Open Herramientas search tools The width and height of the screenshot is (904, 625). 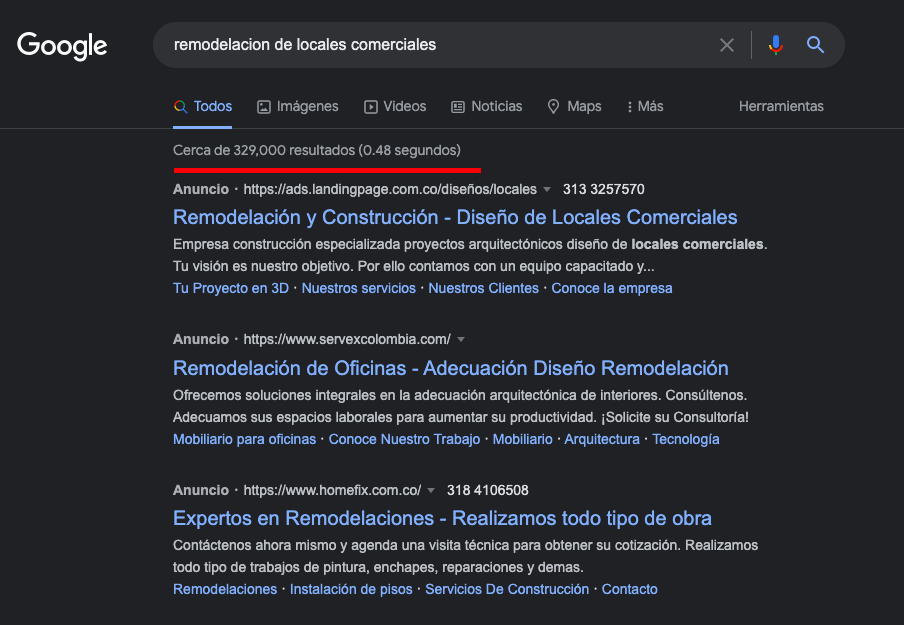pos(781,107)
